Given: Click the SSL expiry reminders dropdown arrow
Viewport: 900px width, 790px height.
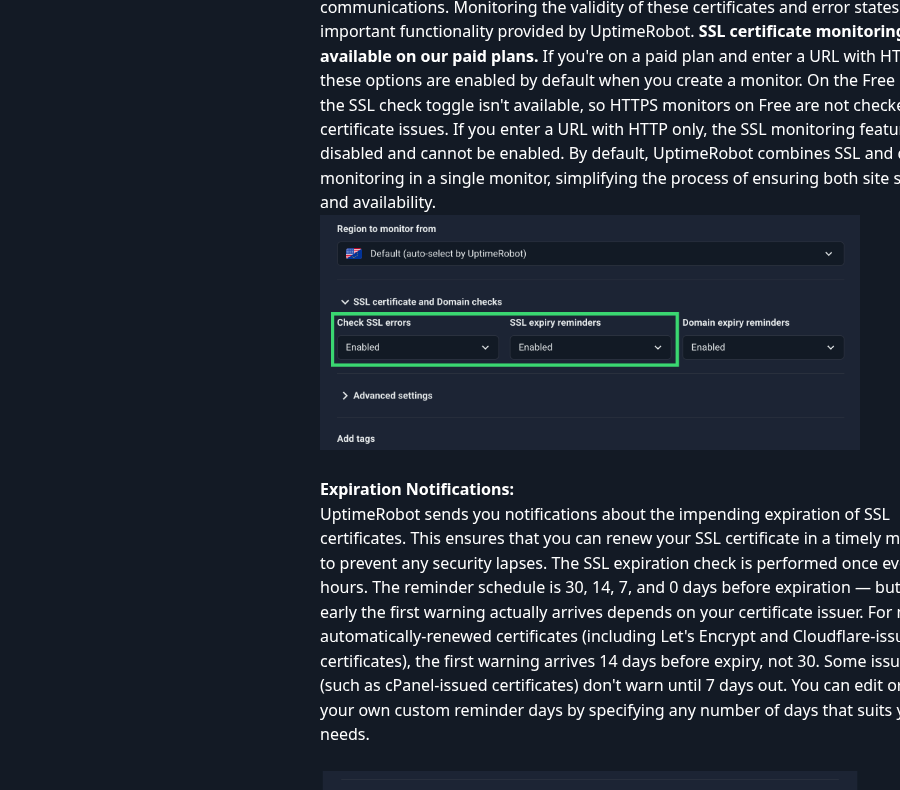Looking at the screenshot, I should click(x=658, y=347).
